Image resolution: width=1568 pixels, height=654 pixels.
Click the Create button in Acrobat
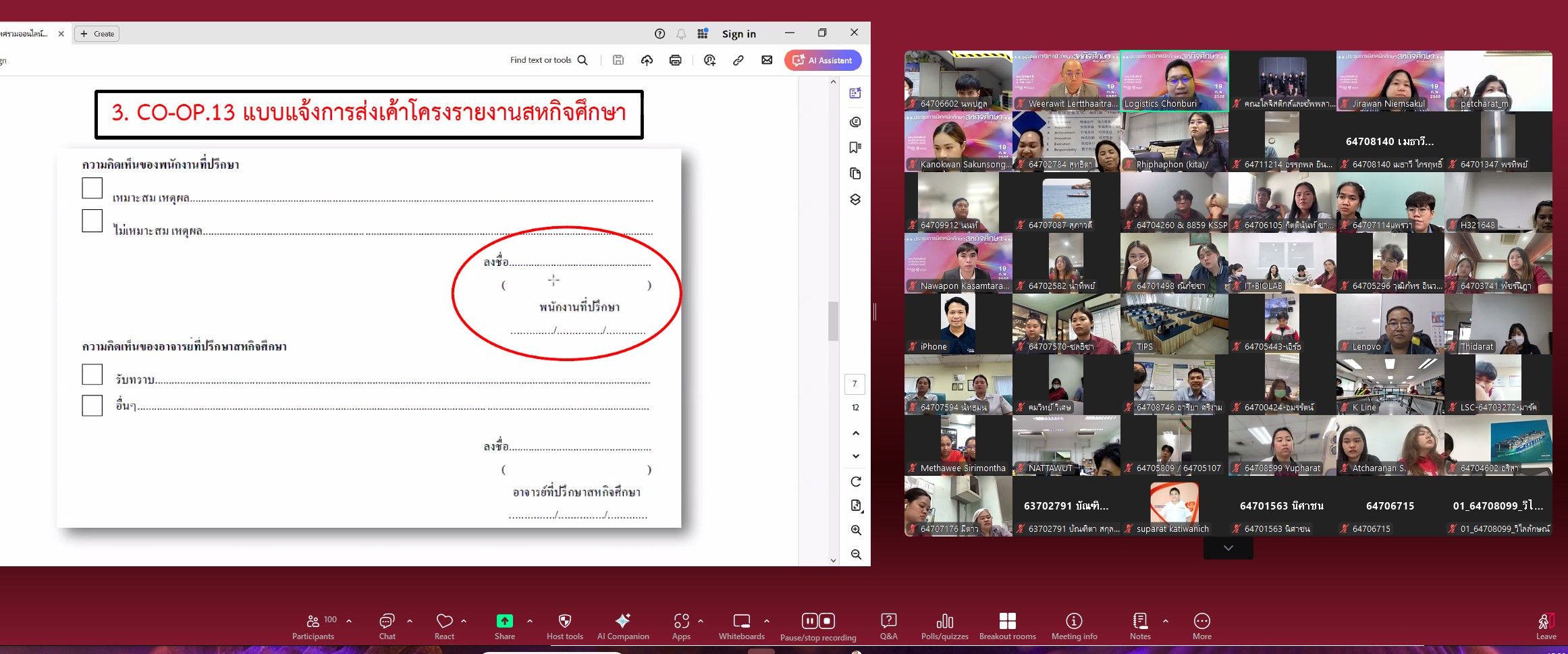point(97,34)
